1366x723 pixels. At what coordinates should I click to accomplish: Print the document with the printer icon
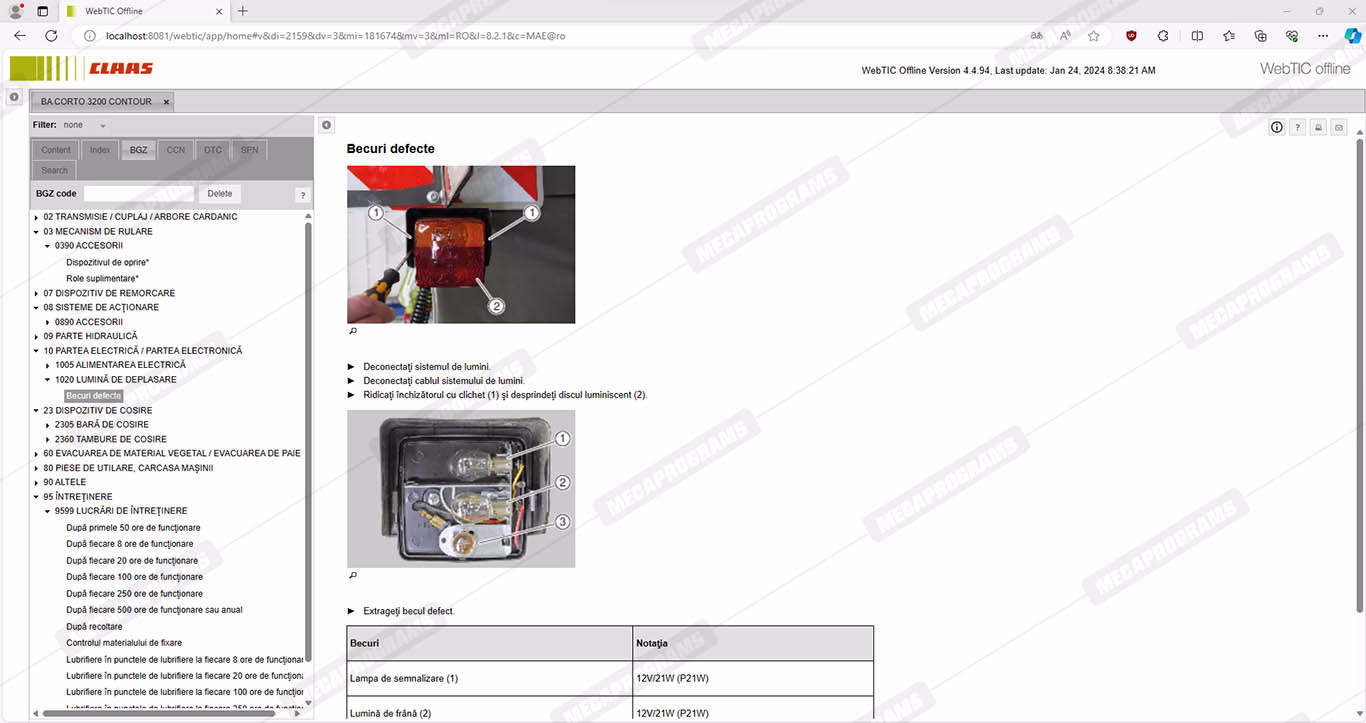(1318, 127)
